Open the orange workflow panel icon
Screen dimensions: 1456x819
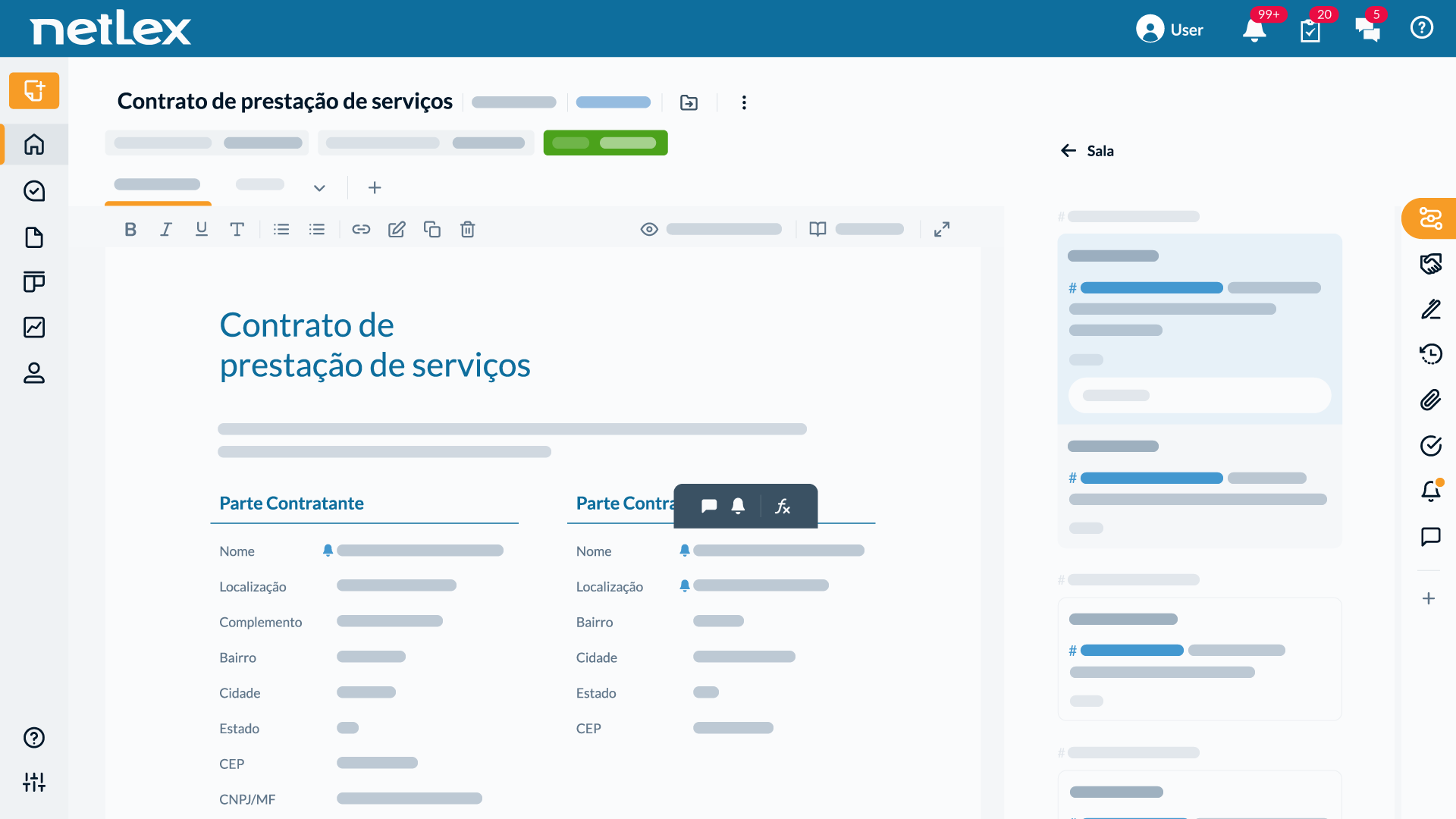pos(1430,218)
